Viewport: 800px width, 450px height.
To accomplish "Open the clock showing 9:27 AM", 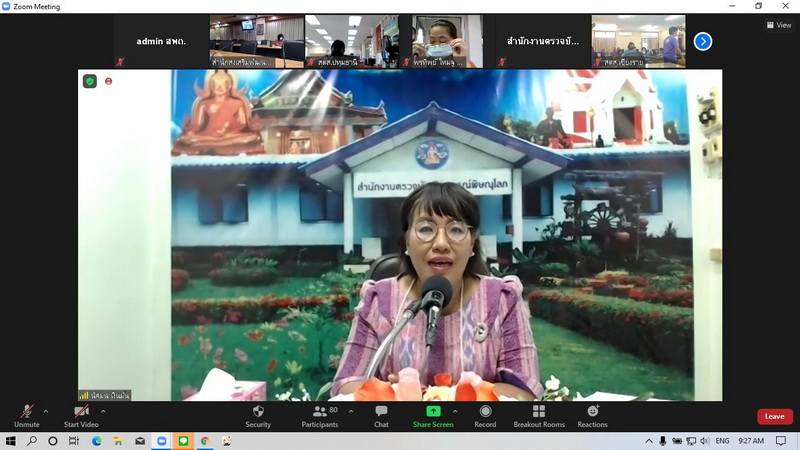I will click(751, 441).
